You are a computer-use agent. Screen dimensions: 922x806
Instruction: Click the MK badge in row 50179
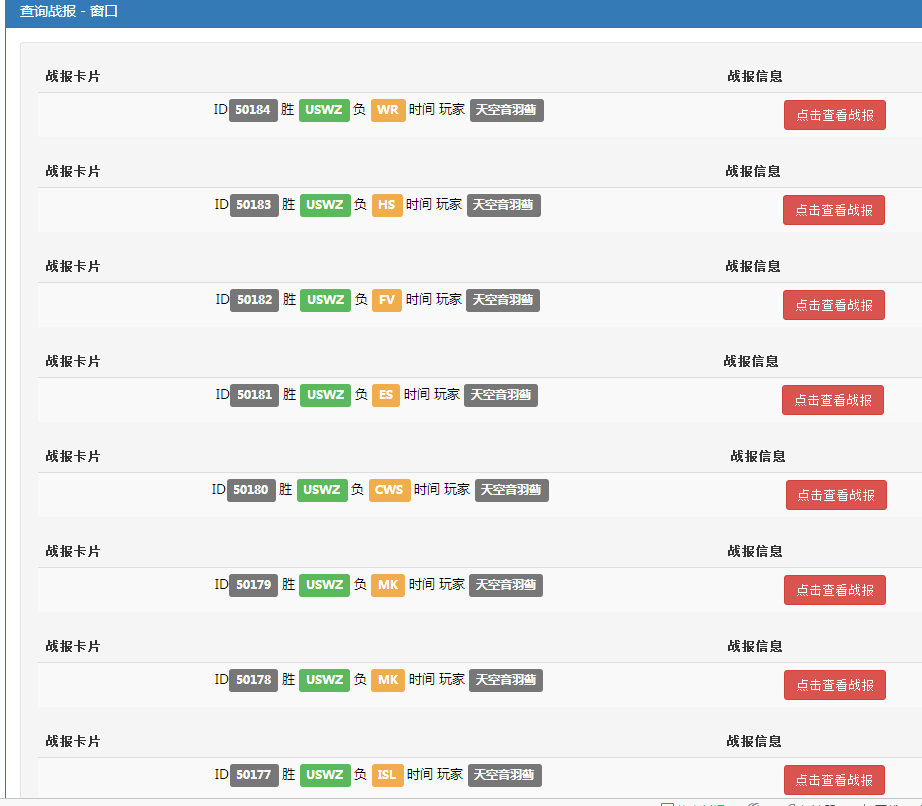(x=388, y=585)
